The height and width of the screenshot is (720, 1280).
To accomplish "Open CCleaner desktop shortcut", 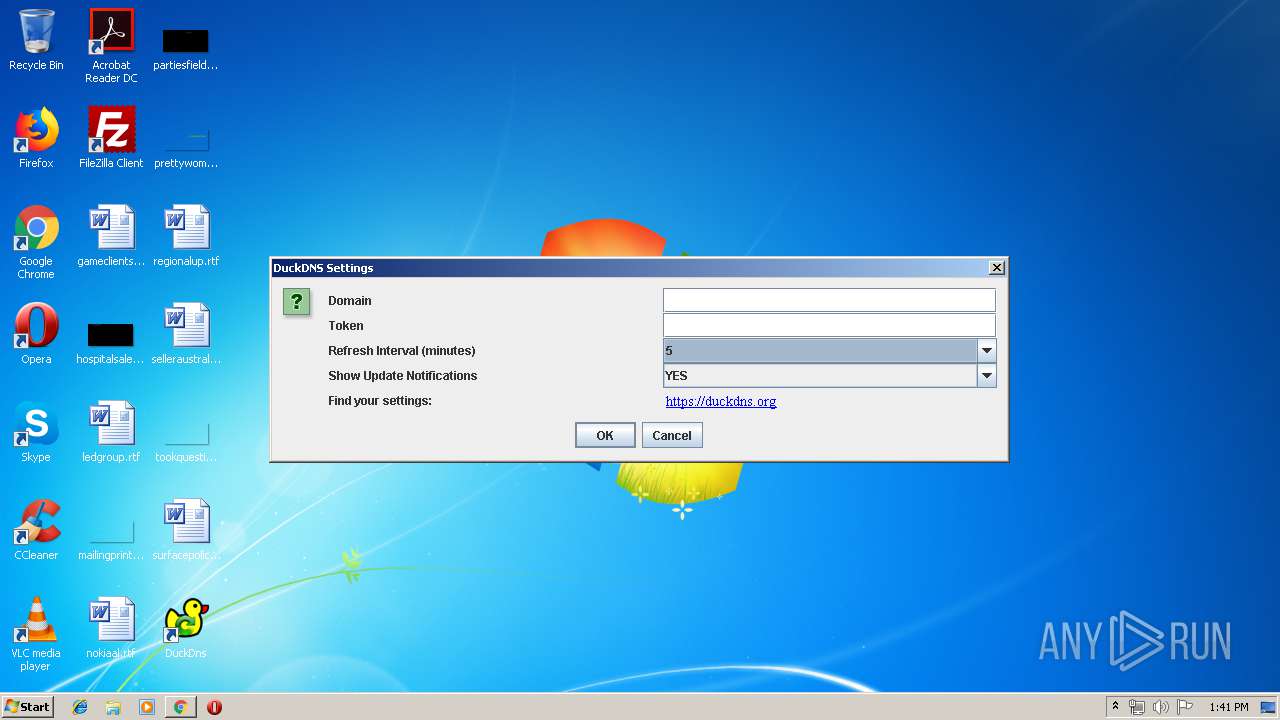I will [36, 530].
